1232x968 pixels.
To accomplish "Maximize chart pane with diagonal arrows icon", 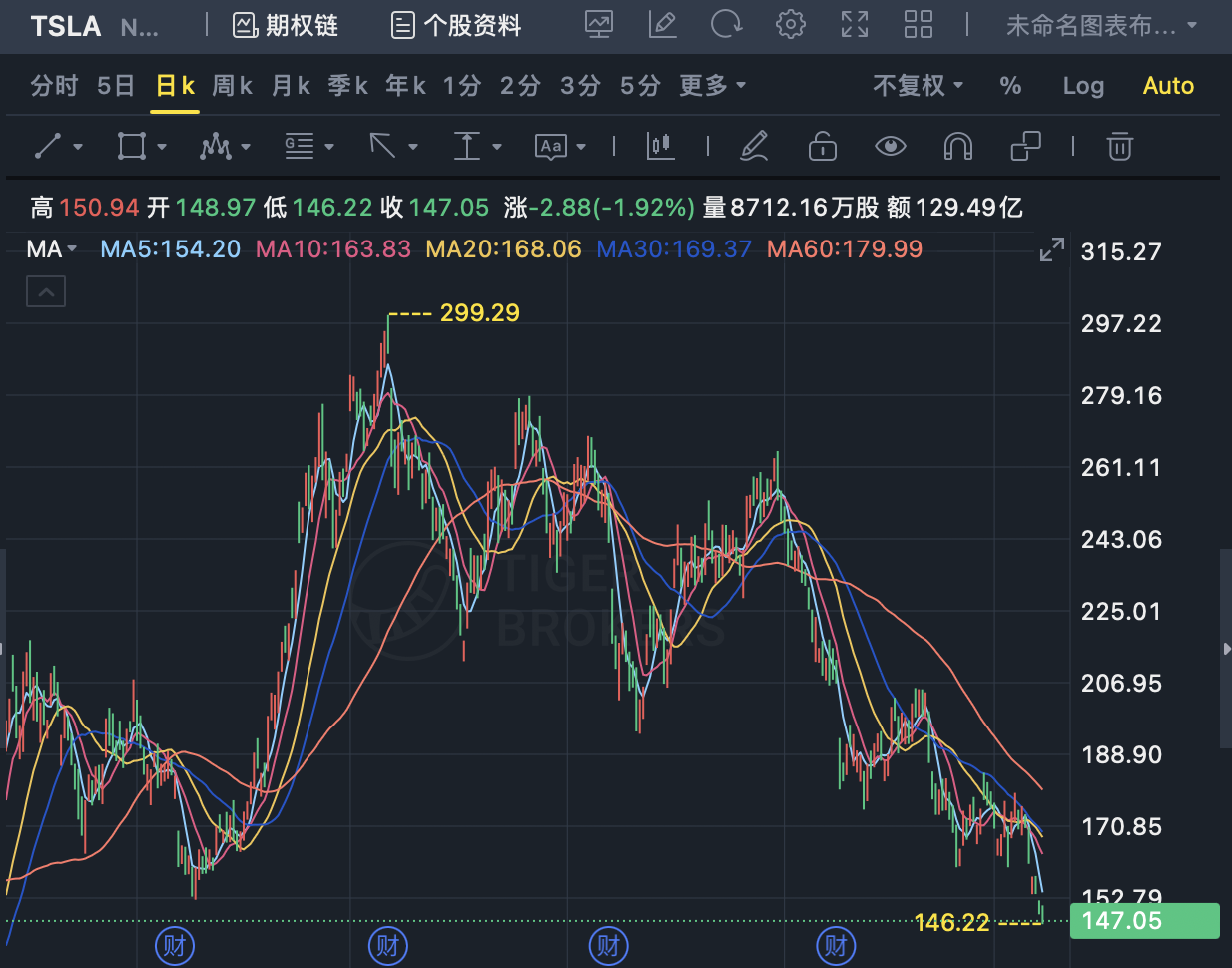I will (1052, 250).
